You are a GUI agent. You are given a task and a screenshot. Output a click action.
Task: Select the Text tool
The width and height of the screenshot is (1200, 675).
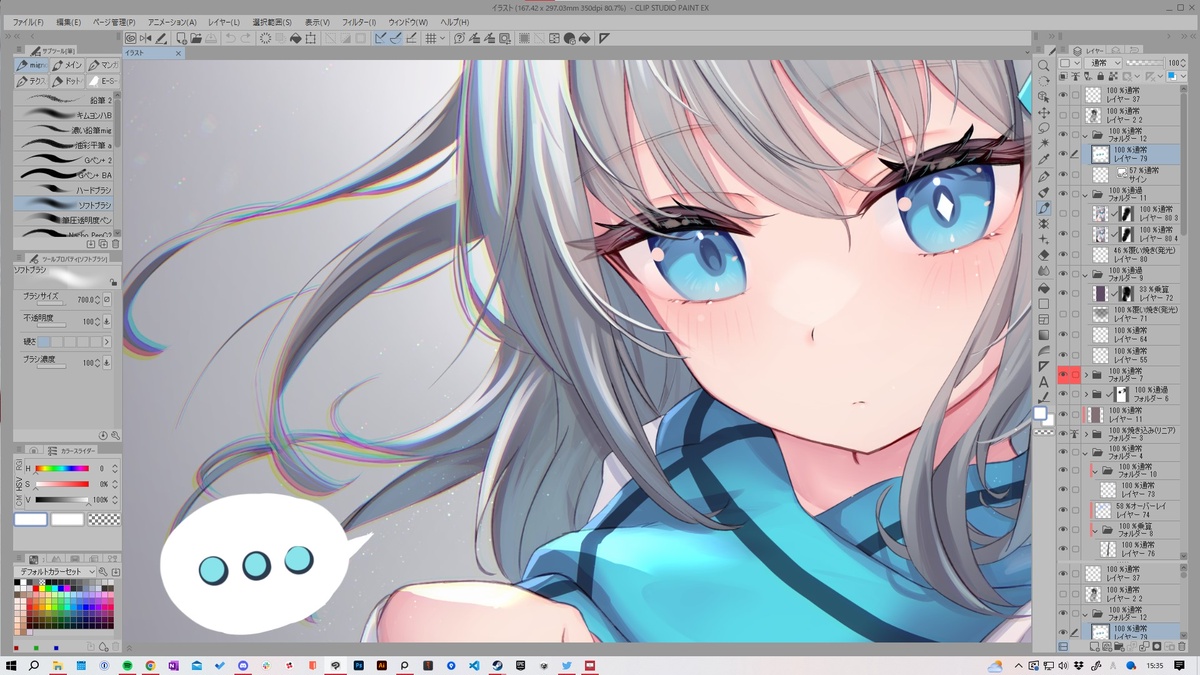click(x=1044, y=381)
